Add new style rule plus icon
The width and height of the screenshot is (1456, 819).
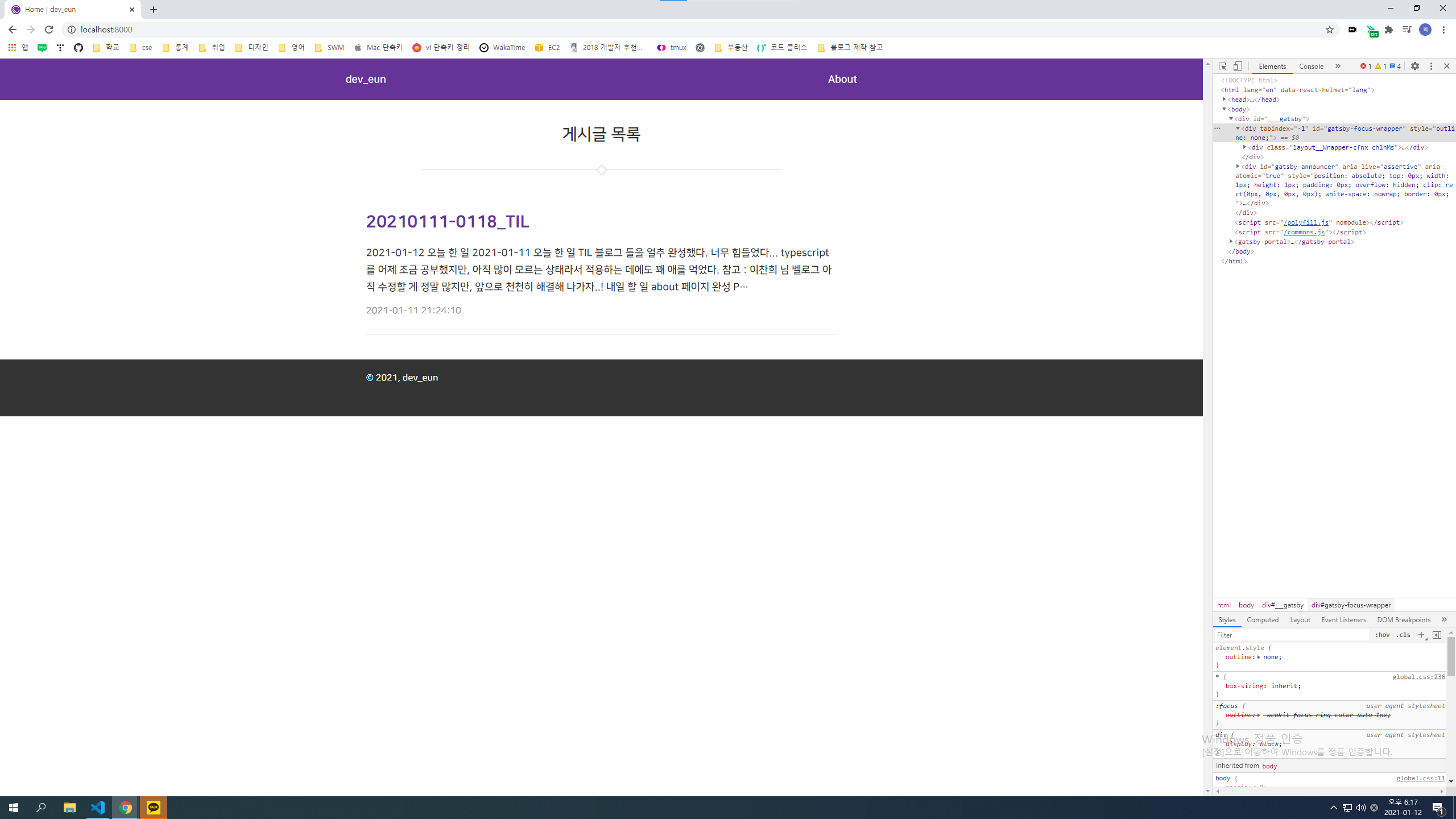tap(1421, 635)
